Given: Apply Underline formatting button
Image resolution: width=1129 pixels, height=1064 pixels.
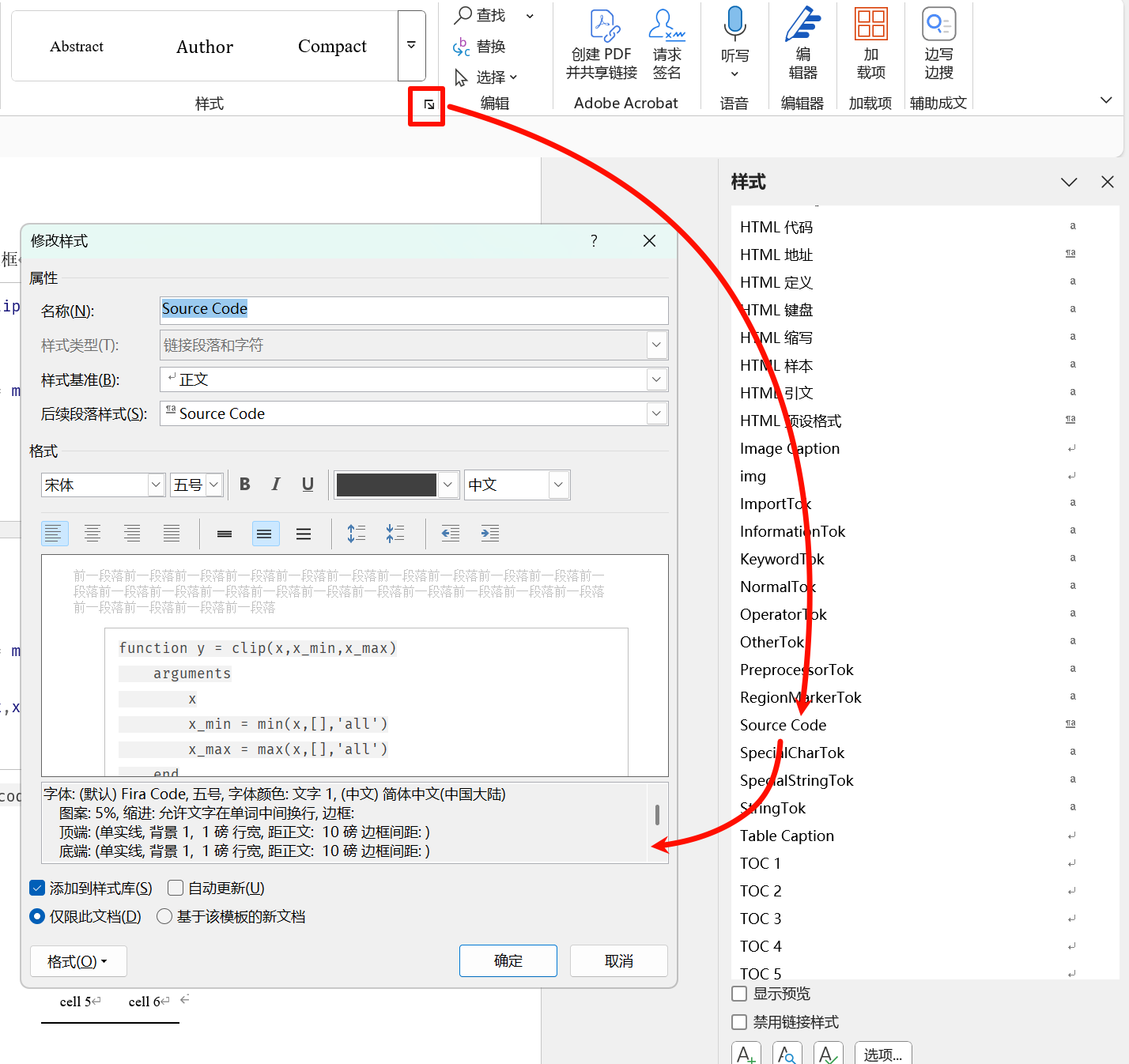Looking at the screenshot, I should click(x=308, y=485).
